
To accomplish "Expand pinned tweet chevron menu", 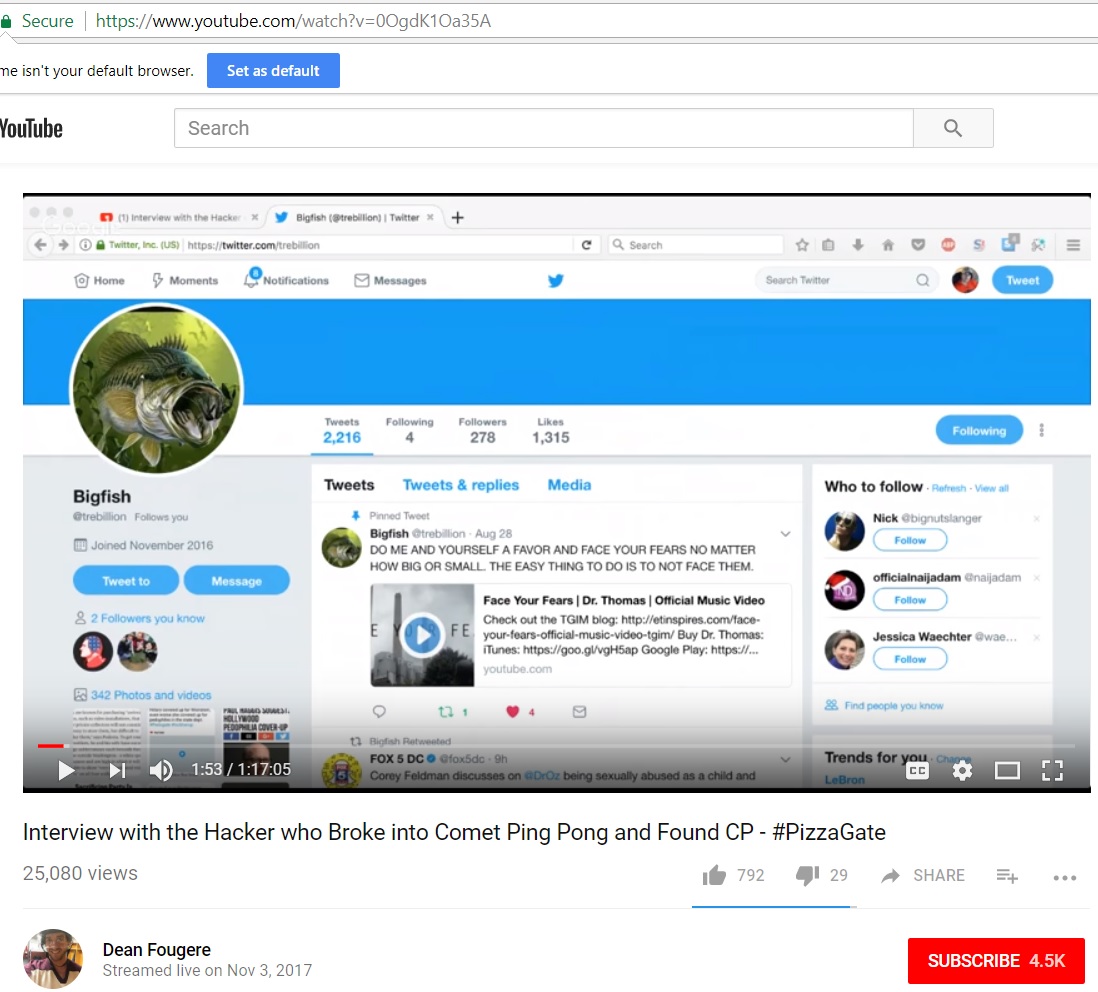I will click(785, 533).
